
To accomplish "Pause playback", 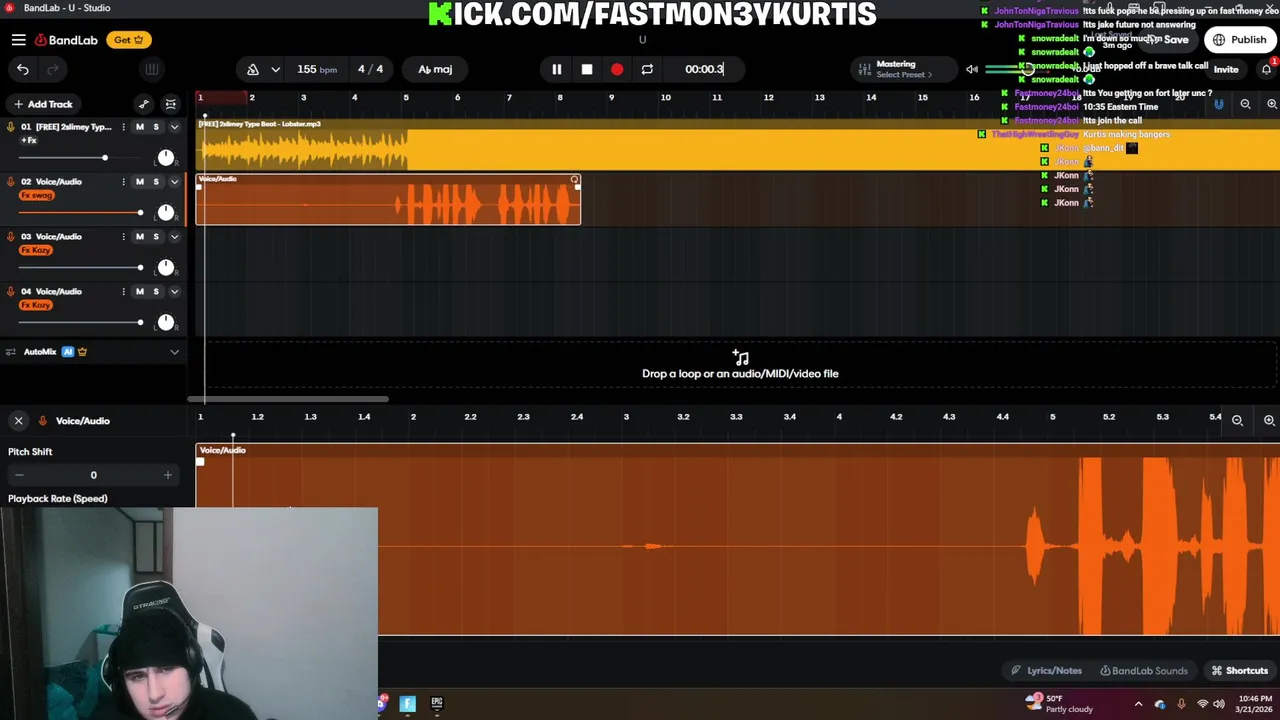I will pos(557,69).
